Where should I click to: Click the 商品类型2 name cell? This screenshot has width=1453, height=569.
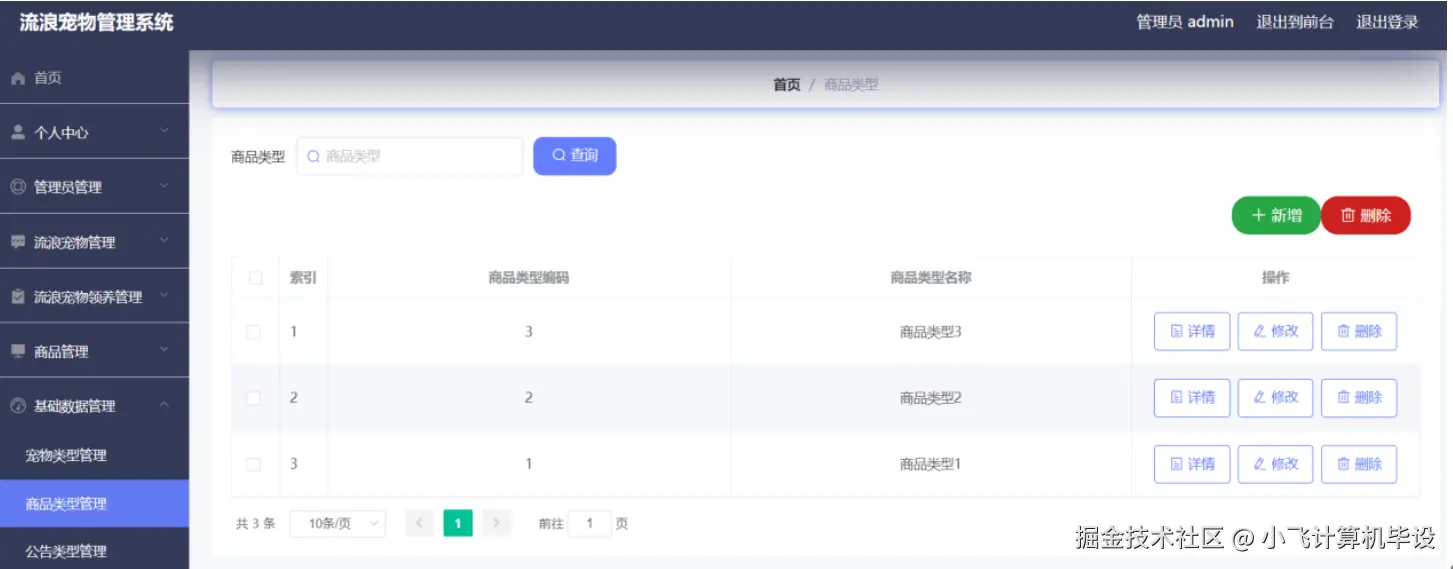point(931,398)
